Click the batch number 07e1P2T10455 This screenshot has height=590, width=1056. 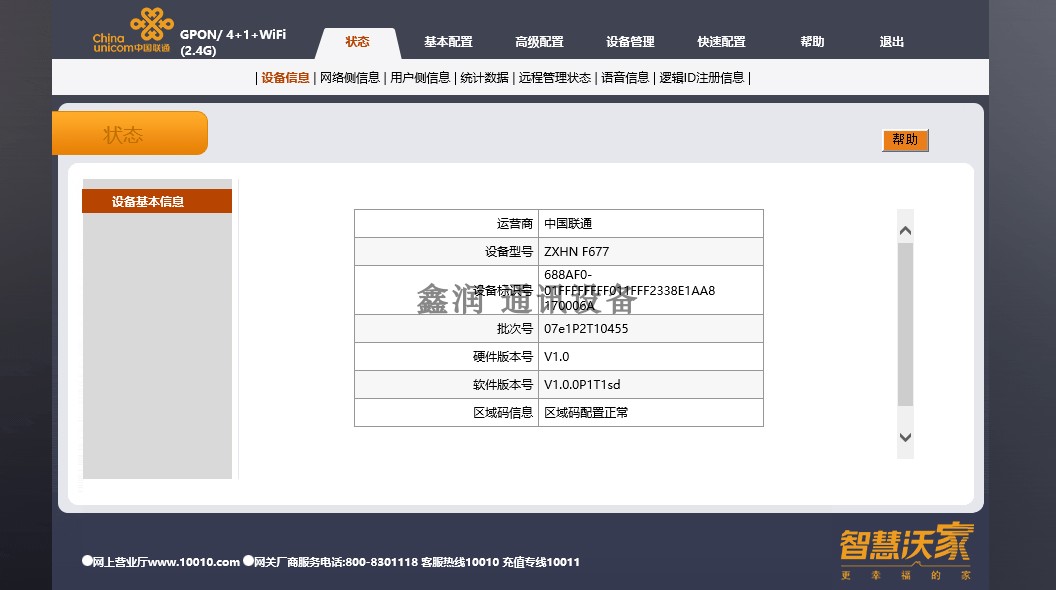pos(586,329)
